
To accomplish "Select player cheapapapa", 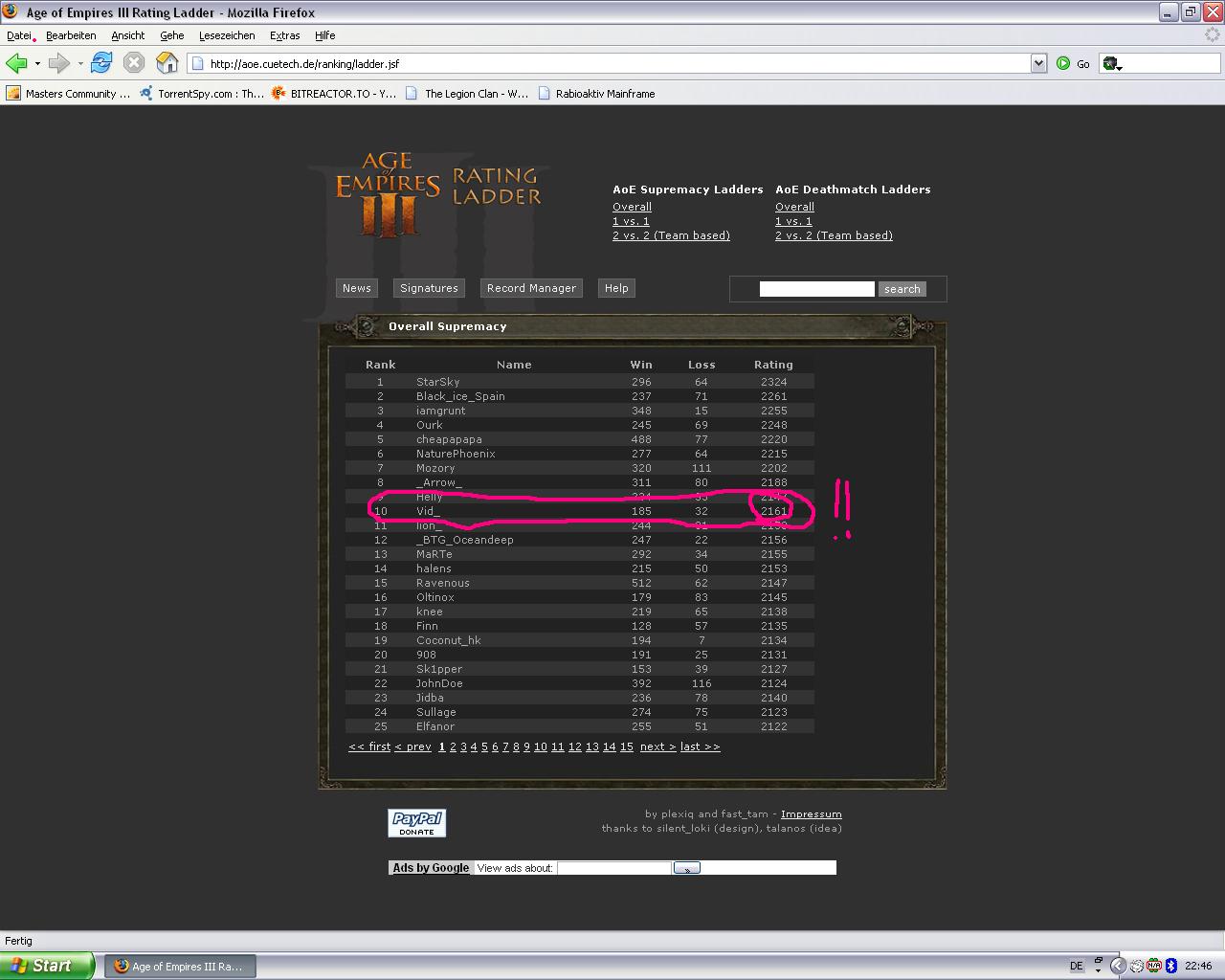I will [x=449, y=439].
